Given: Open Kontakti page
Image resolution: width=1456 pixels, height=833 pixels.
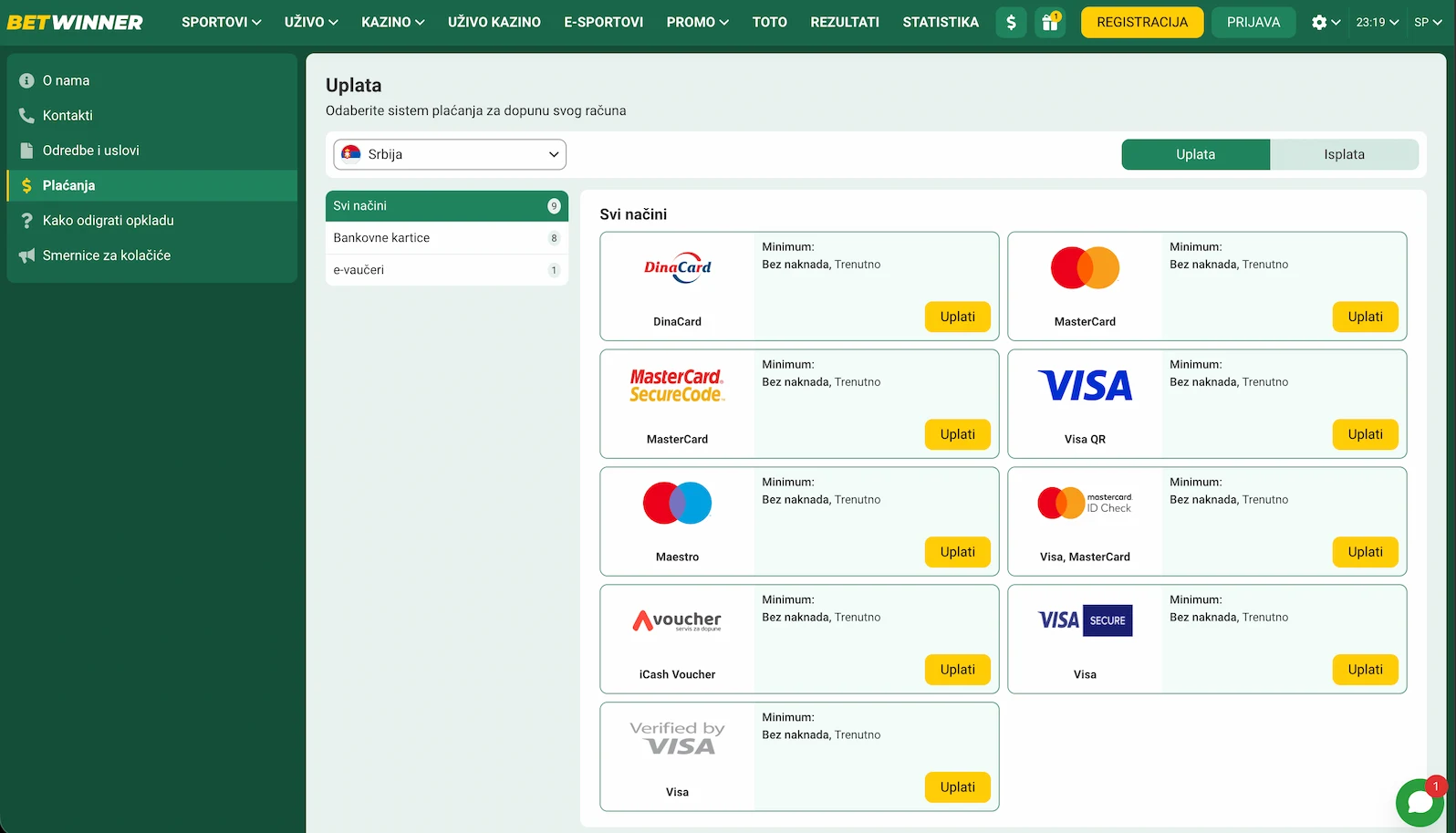Looking at the screenshot, I should pos(151,115).
